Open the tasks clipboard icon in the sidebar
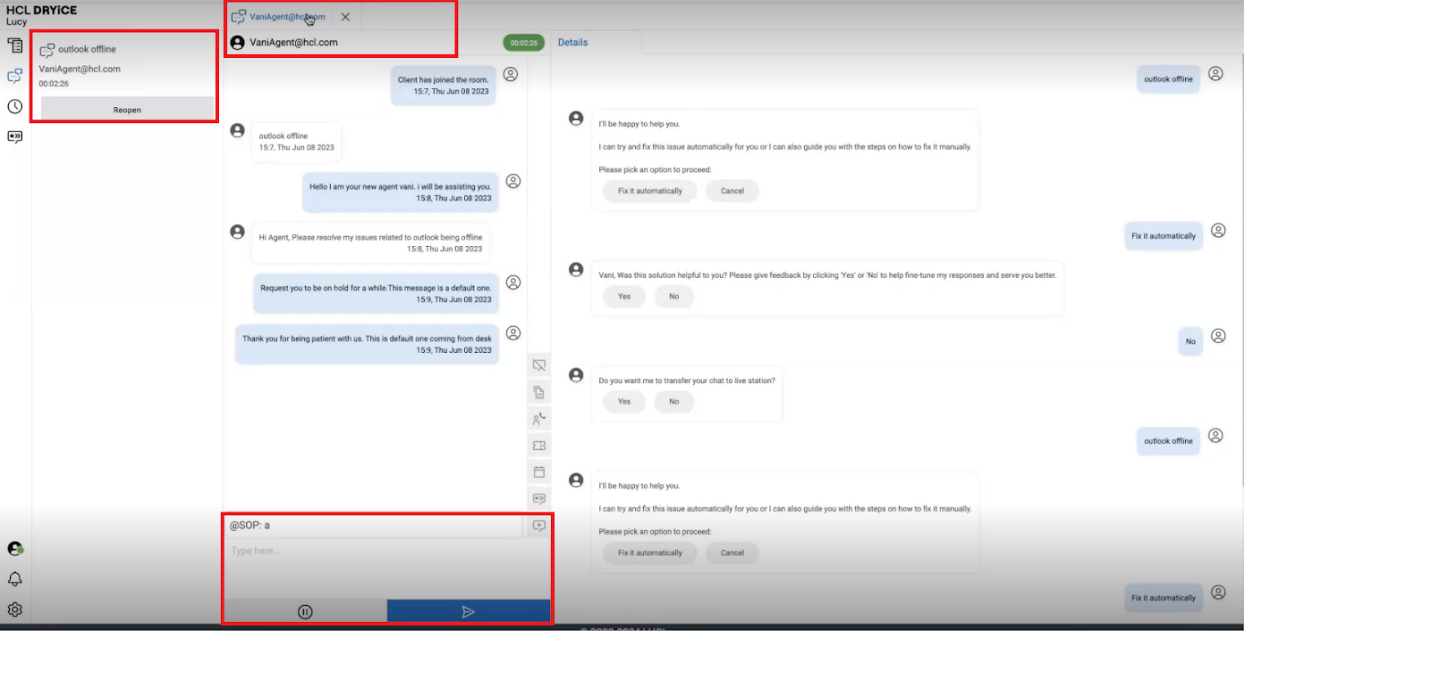Viewport: 1431px width, 679px height. (x=14, y=45)
